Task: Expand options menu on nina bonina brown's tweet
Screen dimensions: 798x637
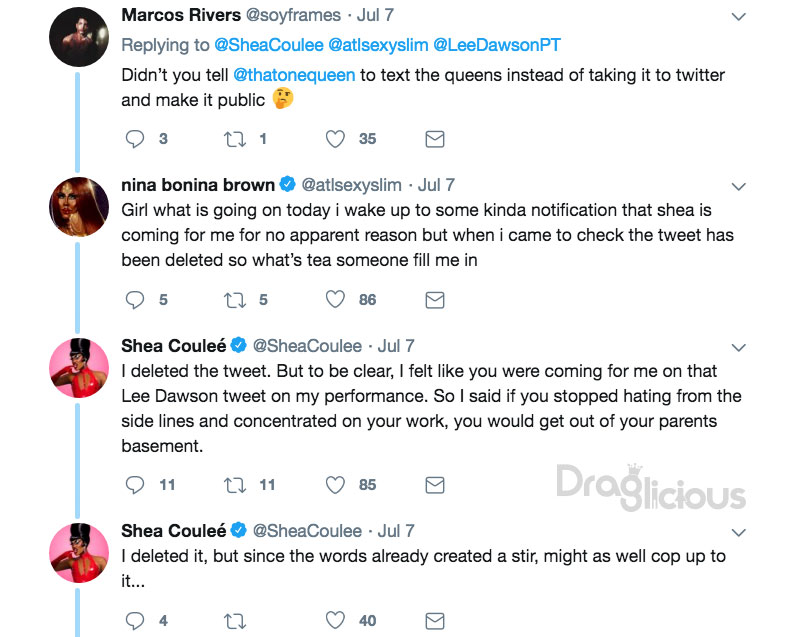Action: click(738, 186)
